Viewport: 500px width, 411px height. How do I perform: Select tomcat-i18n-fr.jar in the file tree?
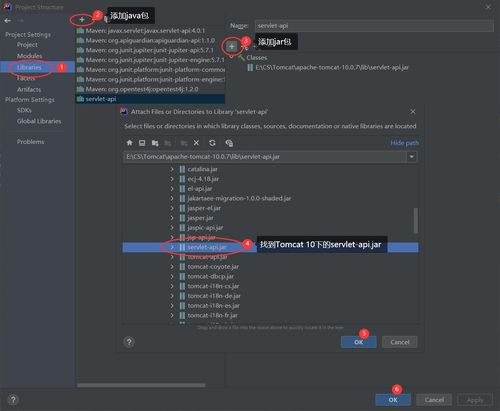[x=213, y=315]
